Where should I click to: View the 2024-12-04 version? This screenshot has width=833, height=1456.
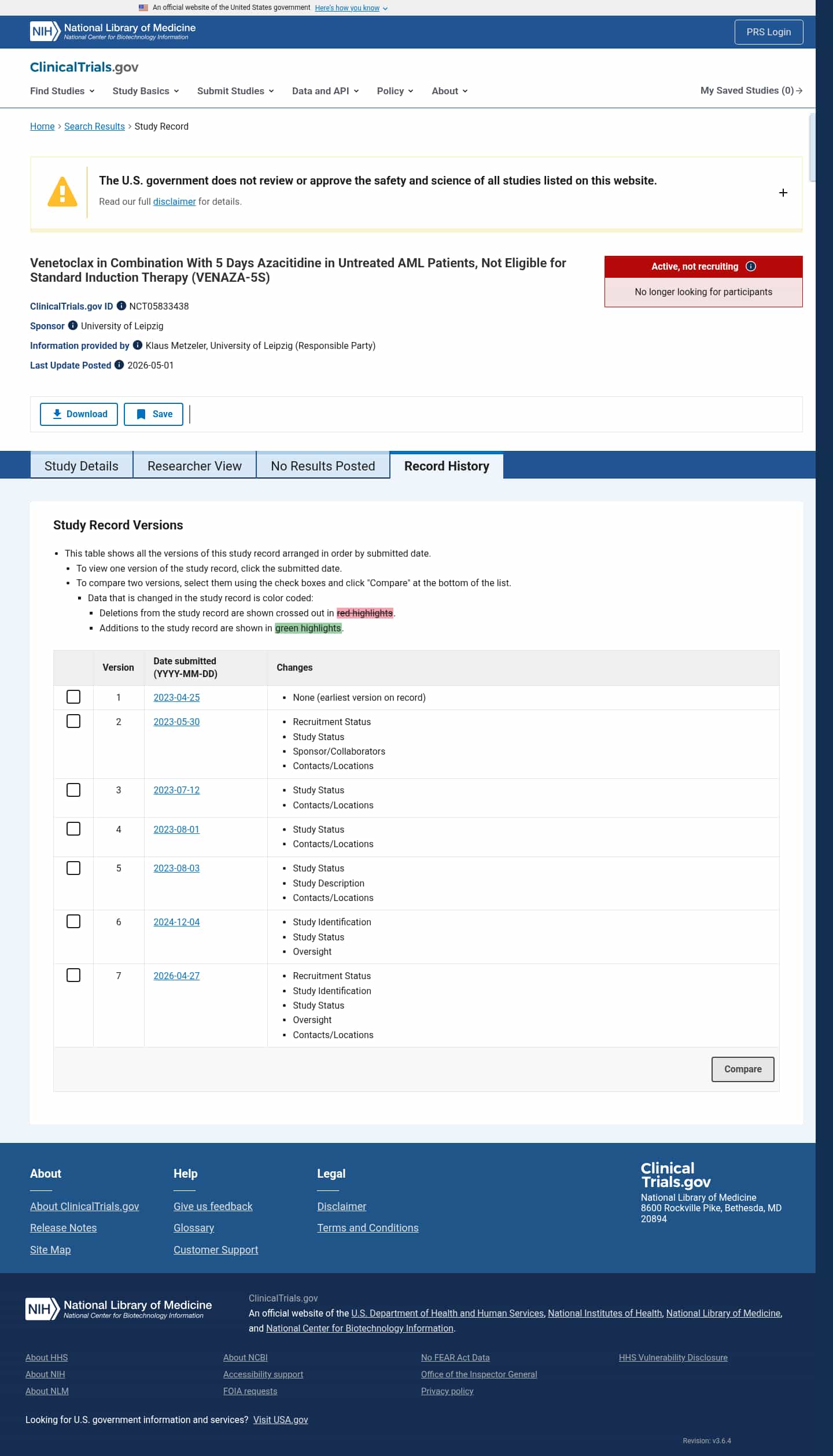(x=176, y=922)
